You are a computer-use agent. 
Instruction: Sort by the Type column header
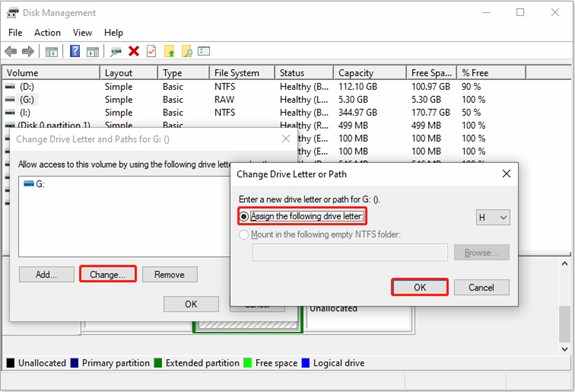(x=183, y=73)
